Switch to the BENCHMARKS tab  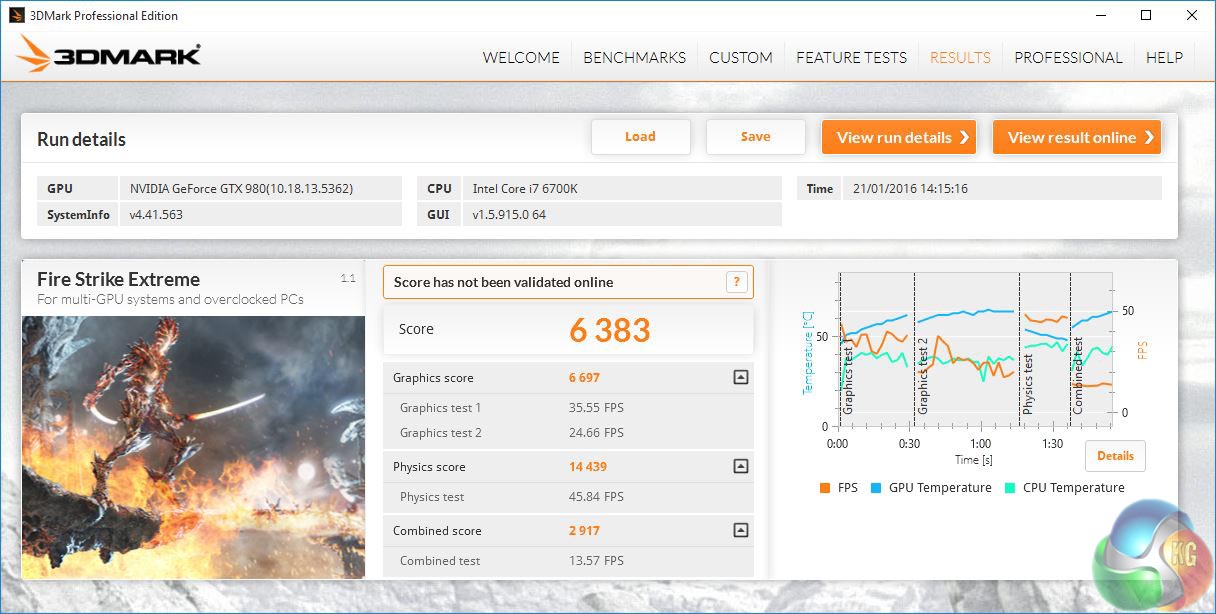[634, 57]
